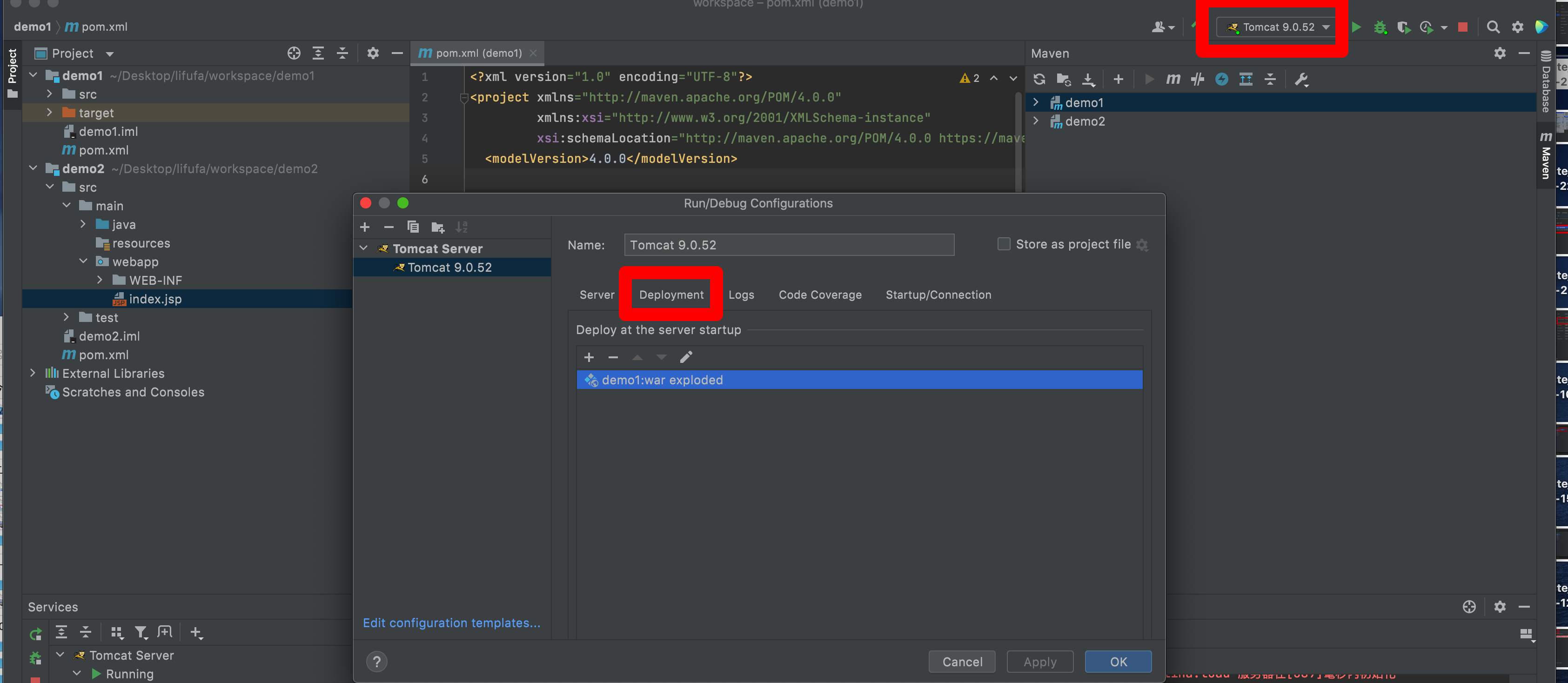Collapse all in Project panel
Image resolution: width=1568 pixels, height=683 pixels.
[342, 54]
